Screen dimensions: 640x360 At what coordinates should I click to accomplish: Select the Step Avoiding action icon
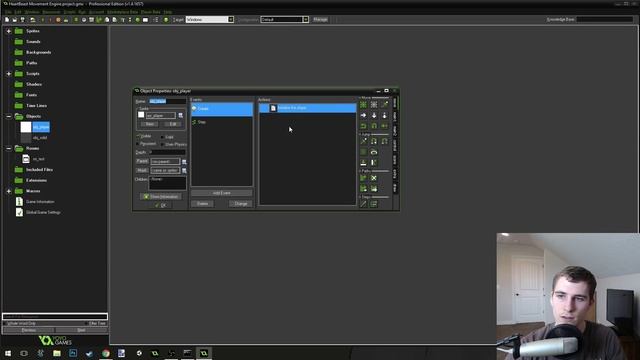[374, 204]
